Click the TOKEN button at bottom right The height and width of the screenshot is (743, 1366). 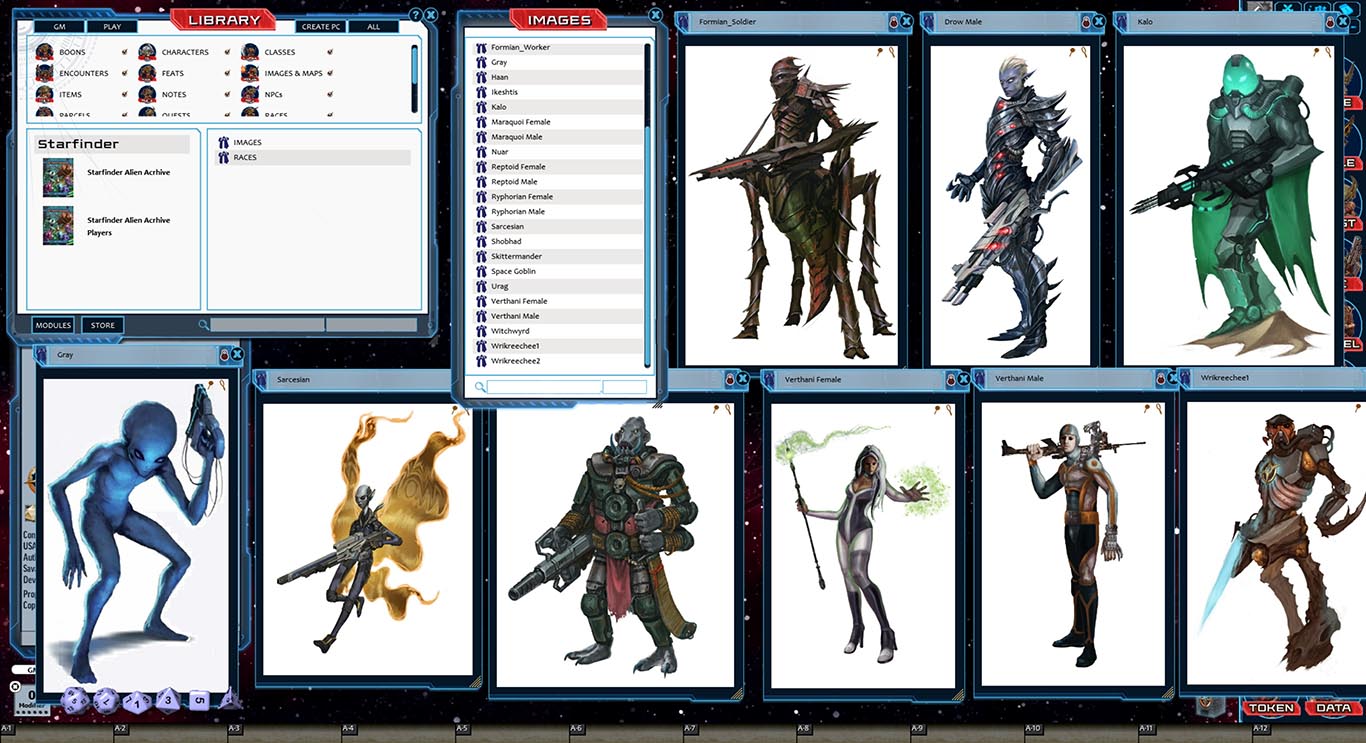(1271, 707)
